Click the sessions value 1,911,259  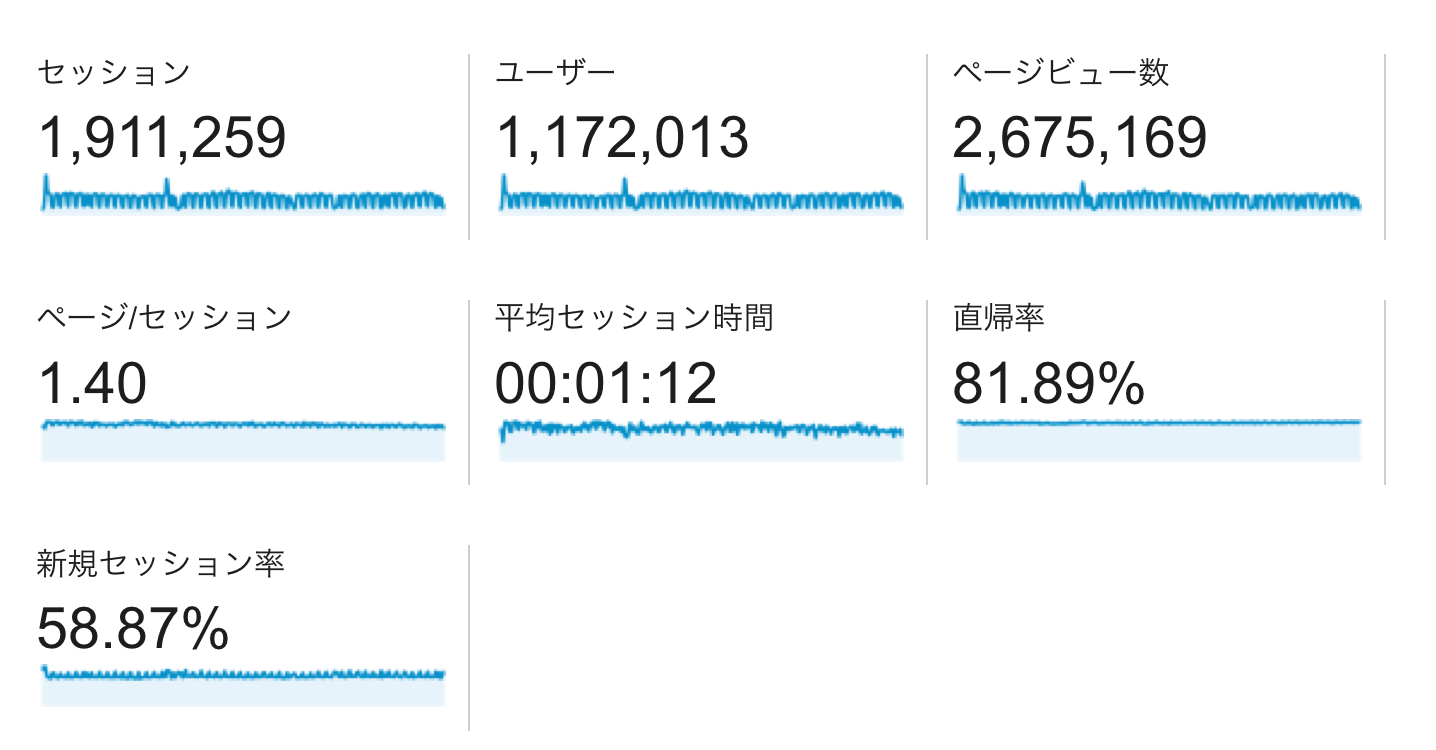click(162, 138)
